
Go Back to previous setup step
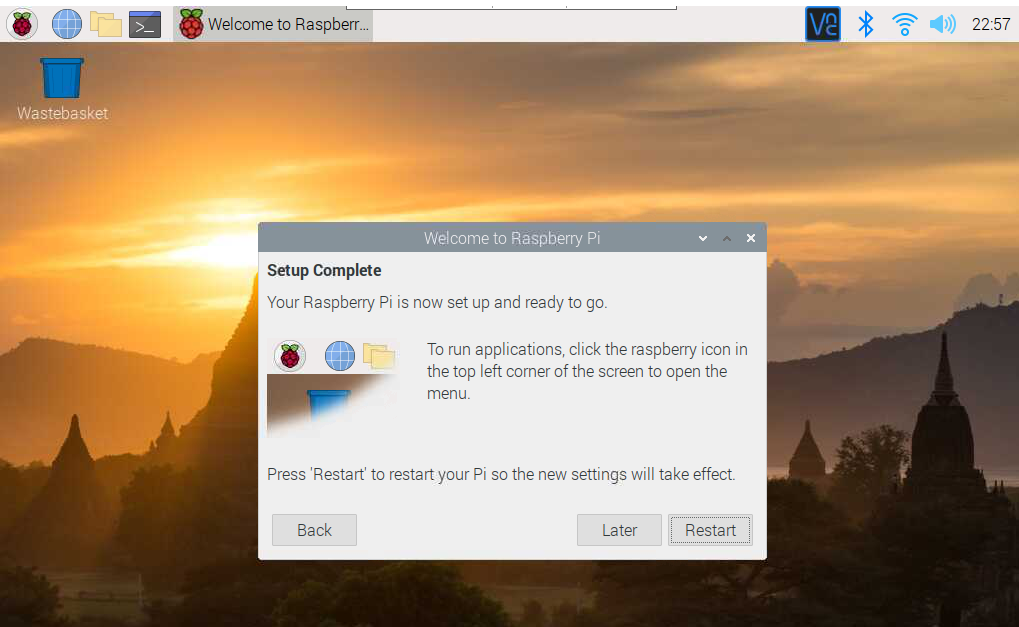(x=314, y=529)
